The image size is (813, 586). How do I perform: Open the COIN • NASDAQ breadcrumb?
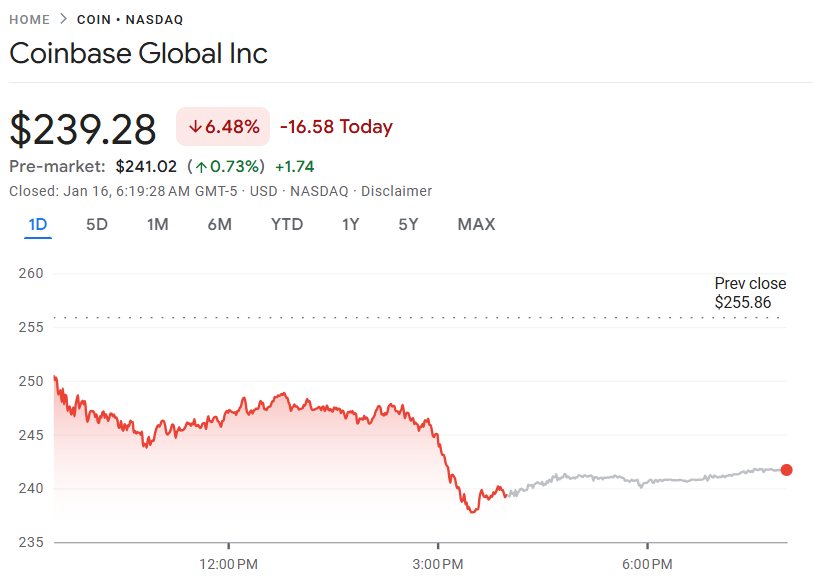(x=129, y=20)
